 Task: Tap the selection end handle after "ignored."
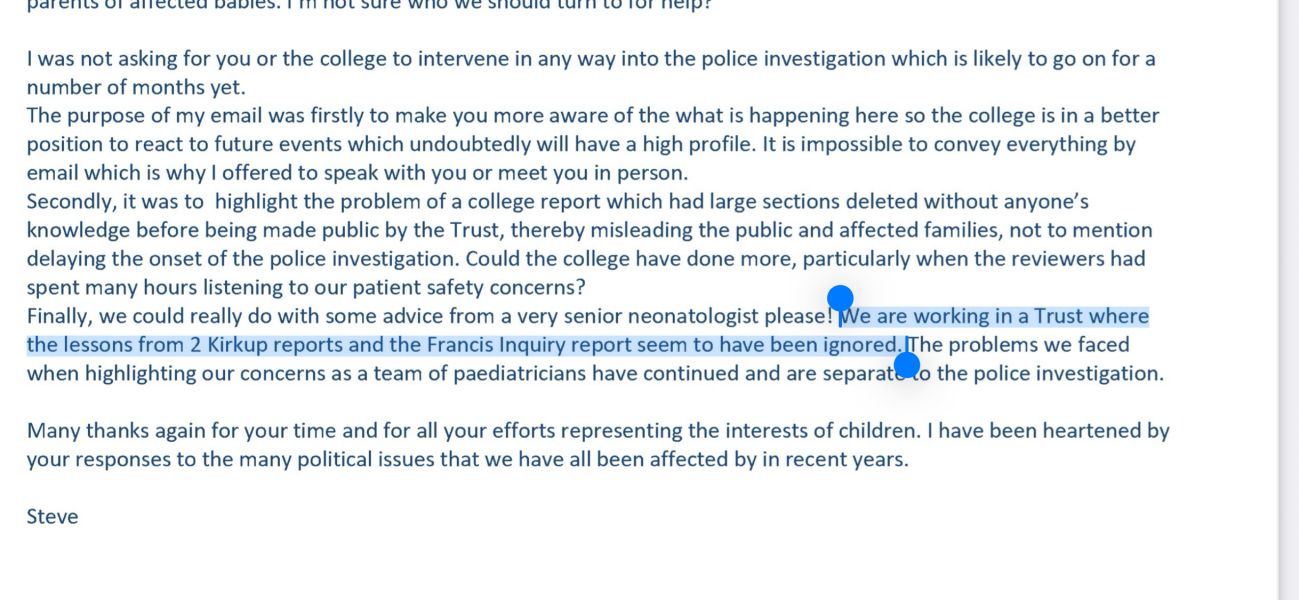pyautogui.click(x=907, y=365)
